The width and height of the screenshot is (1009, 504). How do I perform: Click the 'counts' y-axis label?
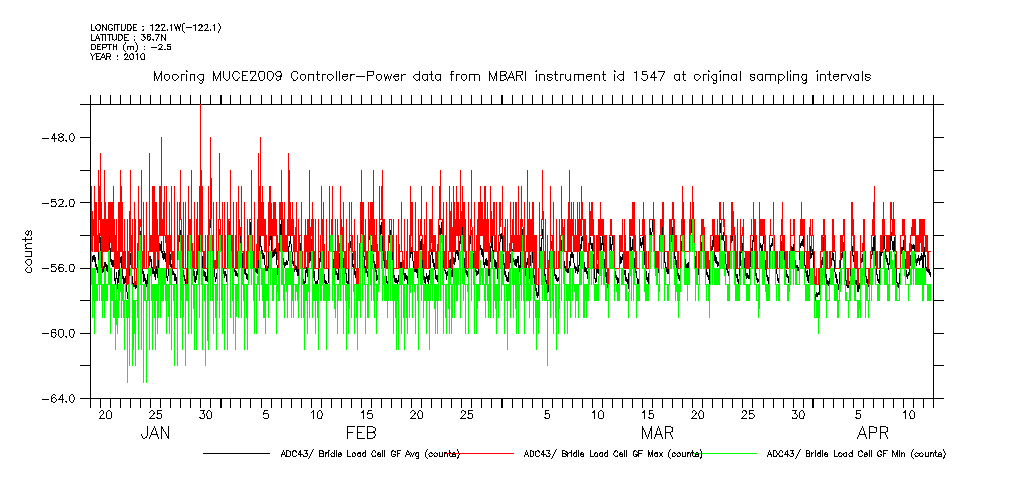(30, 253)
